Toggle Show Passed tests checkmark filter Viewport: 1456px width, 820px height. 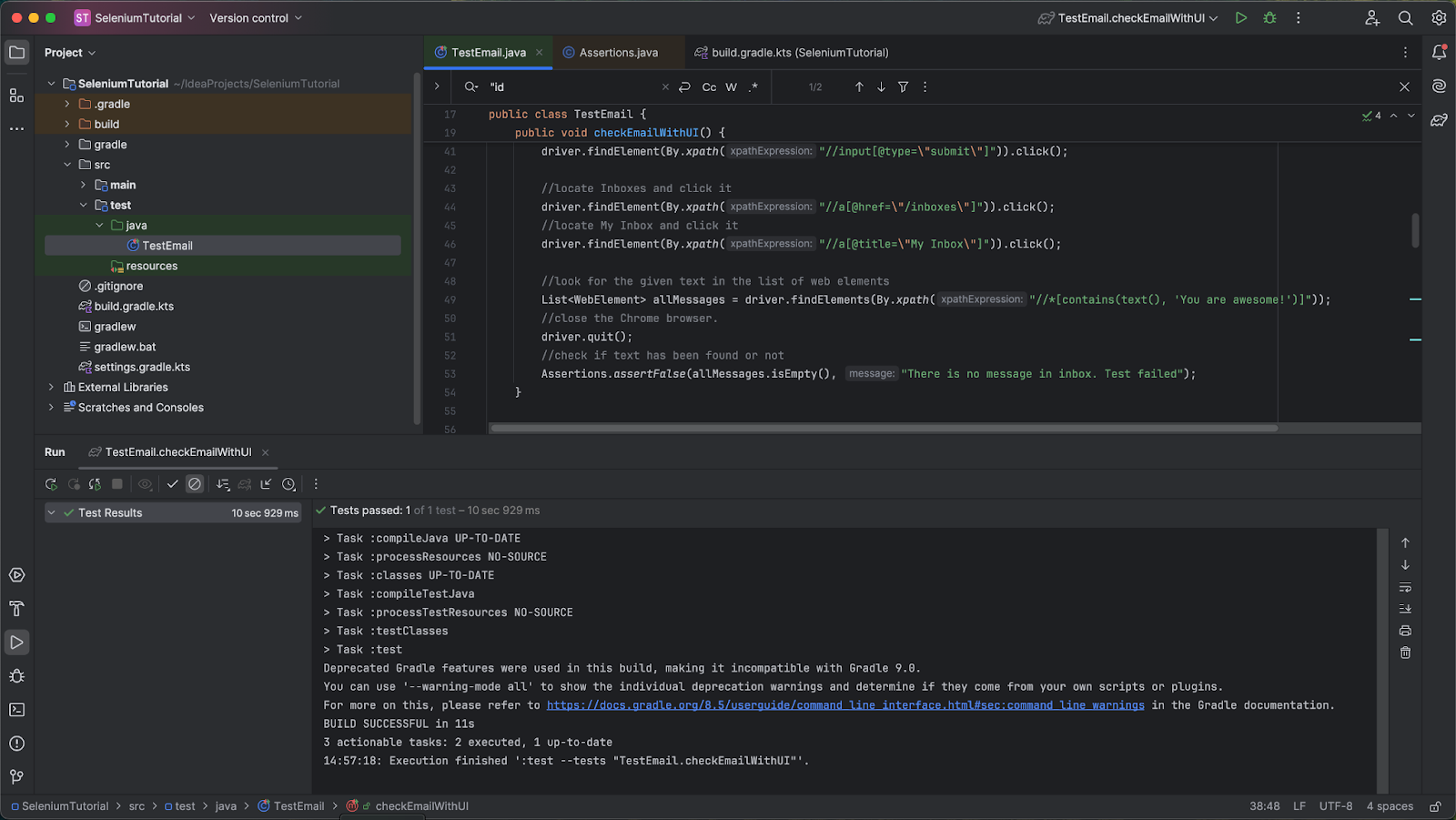pos(172,484)
